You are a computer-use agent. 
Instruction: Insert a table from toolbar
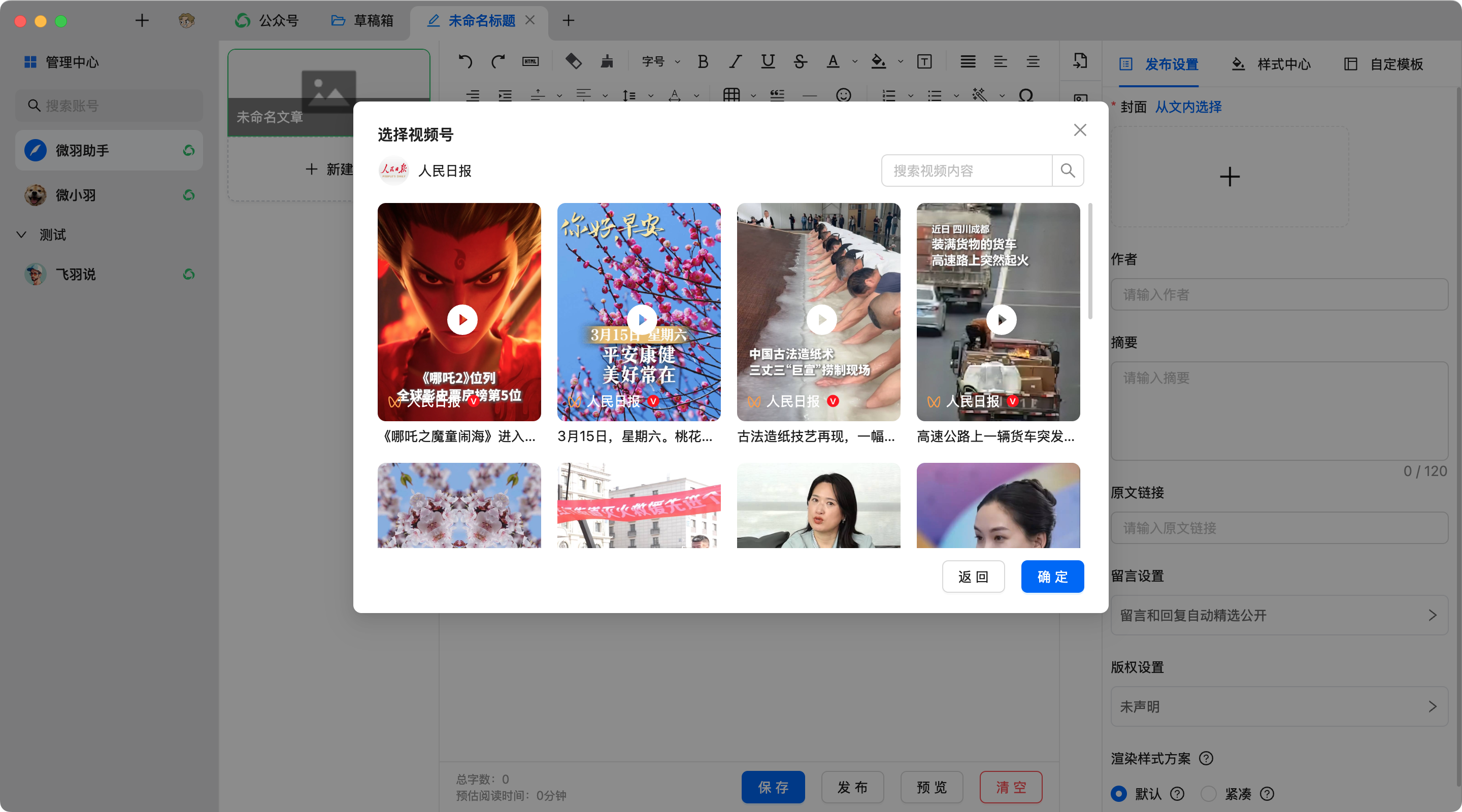click(731, 95)
